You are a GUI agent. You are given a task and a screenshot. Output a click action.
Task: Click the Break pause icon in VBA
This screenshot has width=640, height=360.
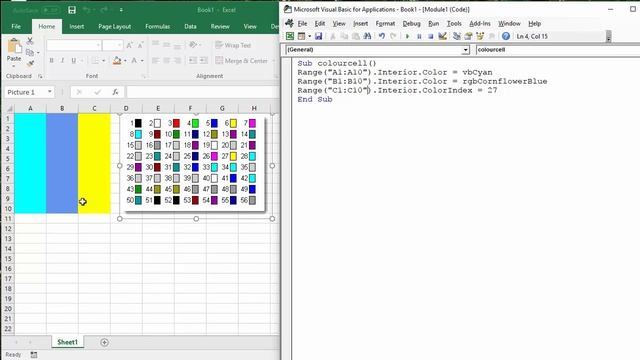coord(419,36)
